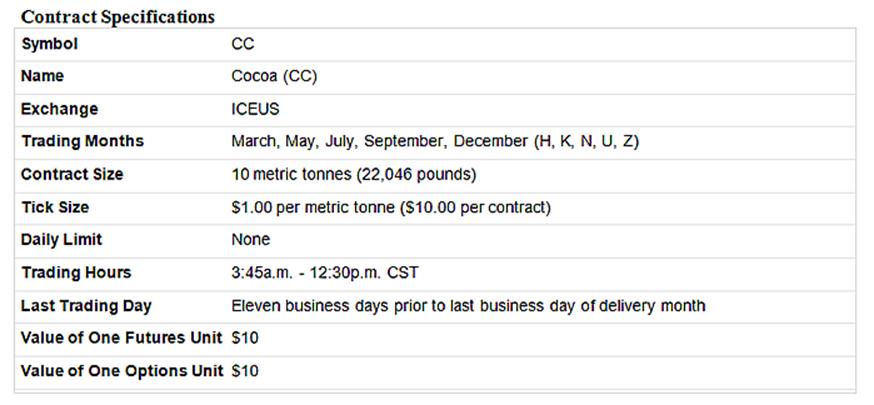This screenshot has height=405, width=874.
Task: Click the Daily Limit label
Action: 62,240
